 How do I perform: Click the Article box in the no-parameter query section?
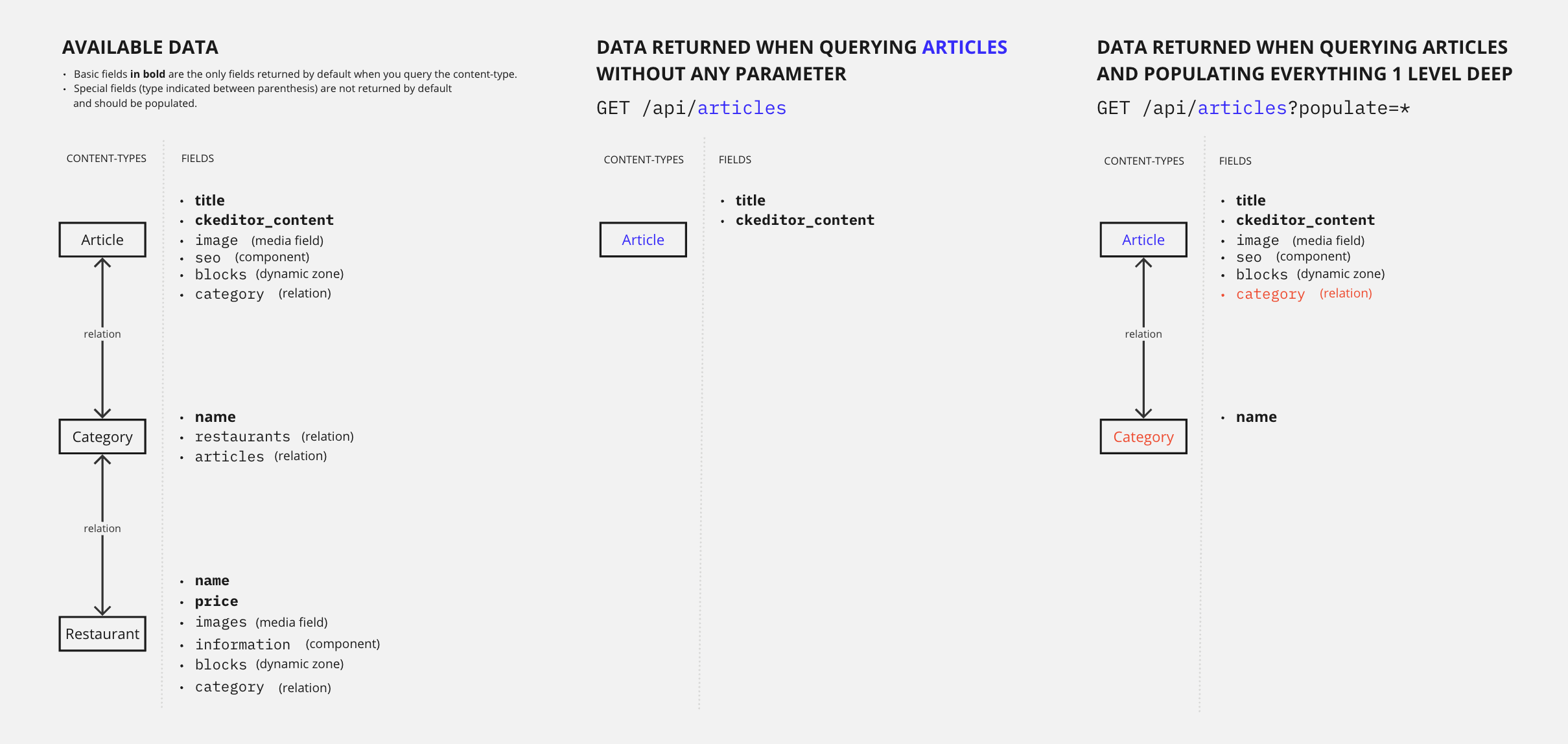[643, 240]
